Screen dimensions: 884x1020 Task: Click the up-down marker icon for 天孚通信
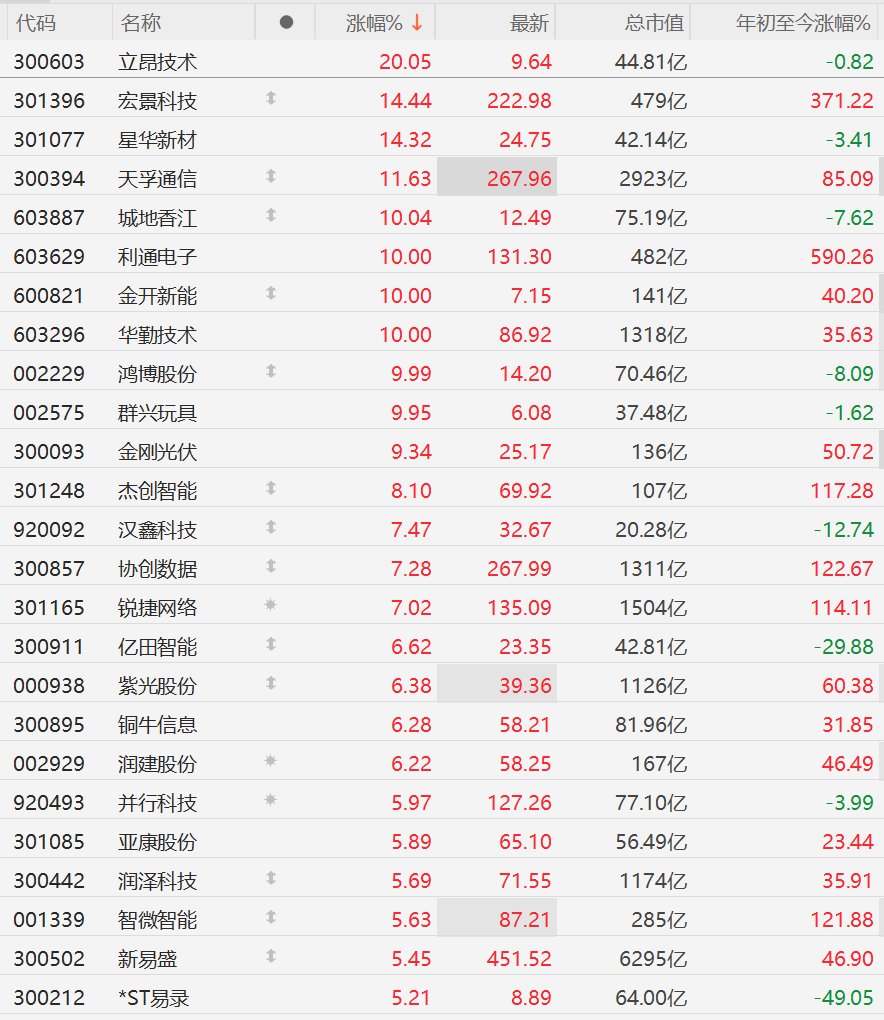point(271,176)
